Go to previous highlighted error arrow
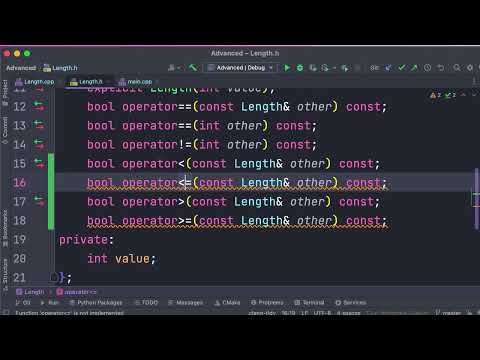This screenshot has height=360, width=480. pos(463,95)
